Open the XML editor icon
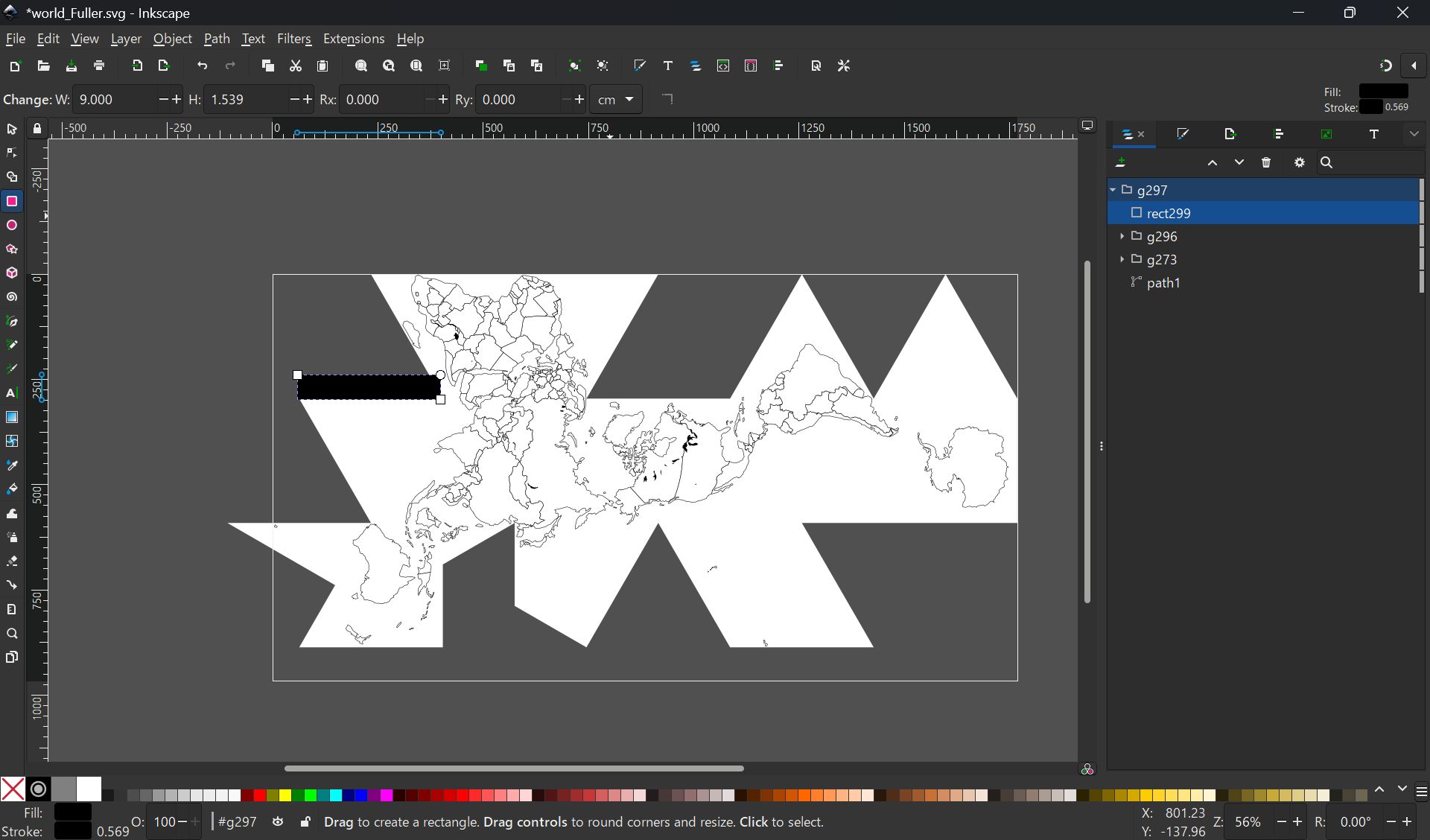Viewport: 1430px width, 840px height. point(723,66)
